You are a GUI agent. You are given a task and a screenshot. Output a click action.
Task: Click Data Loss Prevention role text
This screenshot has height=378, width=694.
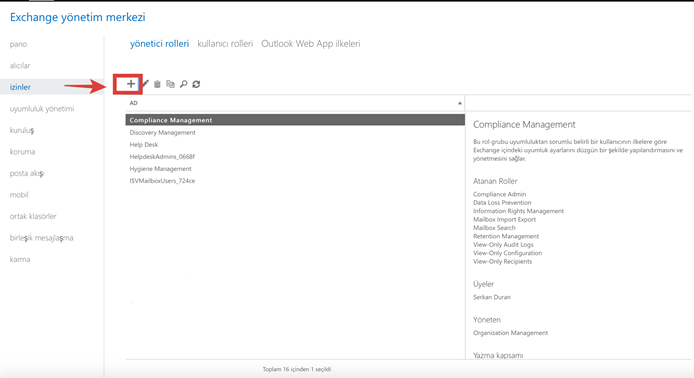[x=502, y=203]
